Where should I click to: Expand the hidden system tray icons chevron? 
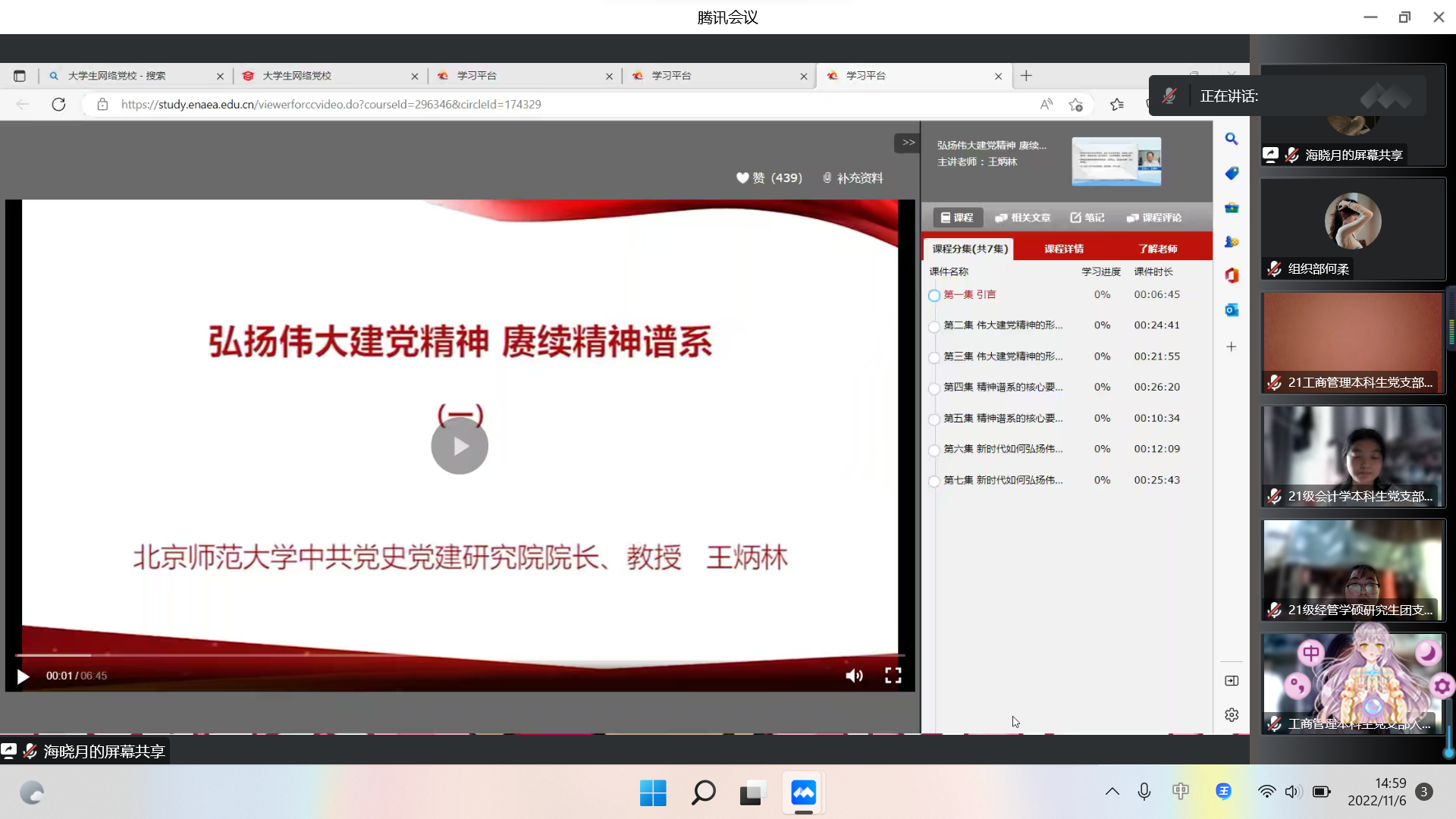tap(1112, 792)
